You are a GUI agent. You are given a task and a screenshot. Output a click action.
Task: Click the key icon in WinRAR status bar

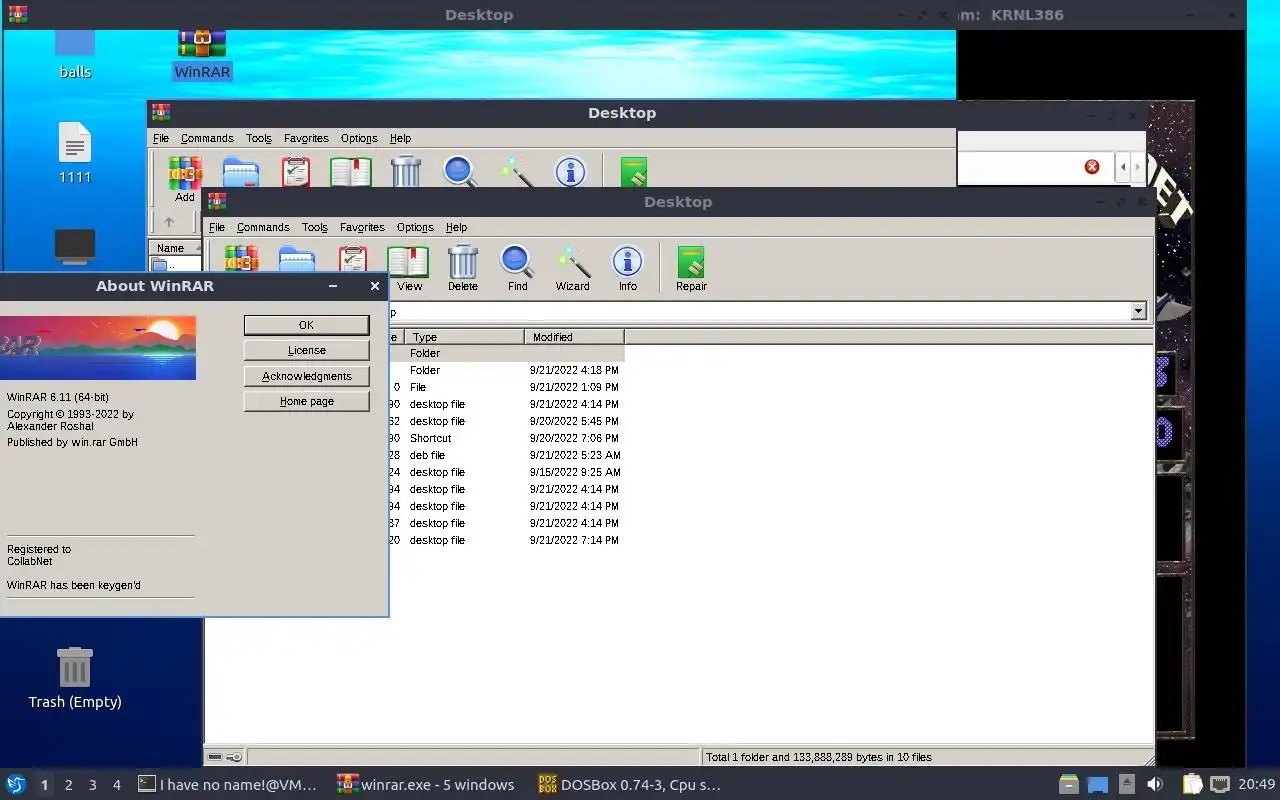233,757
